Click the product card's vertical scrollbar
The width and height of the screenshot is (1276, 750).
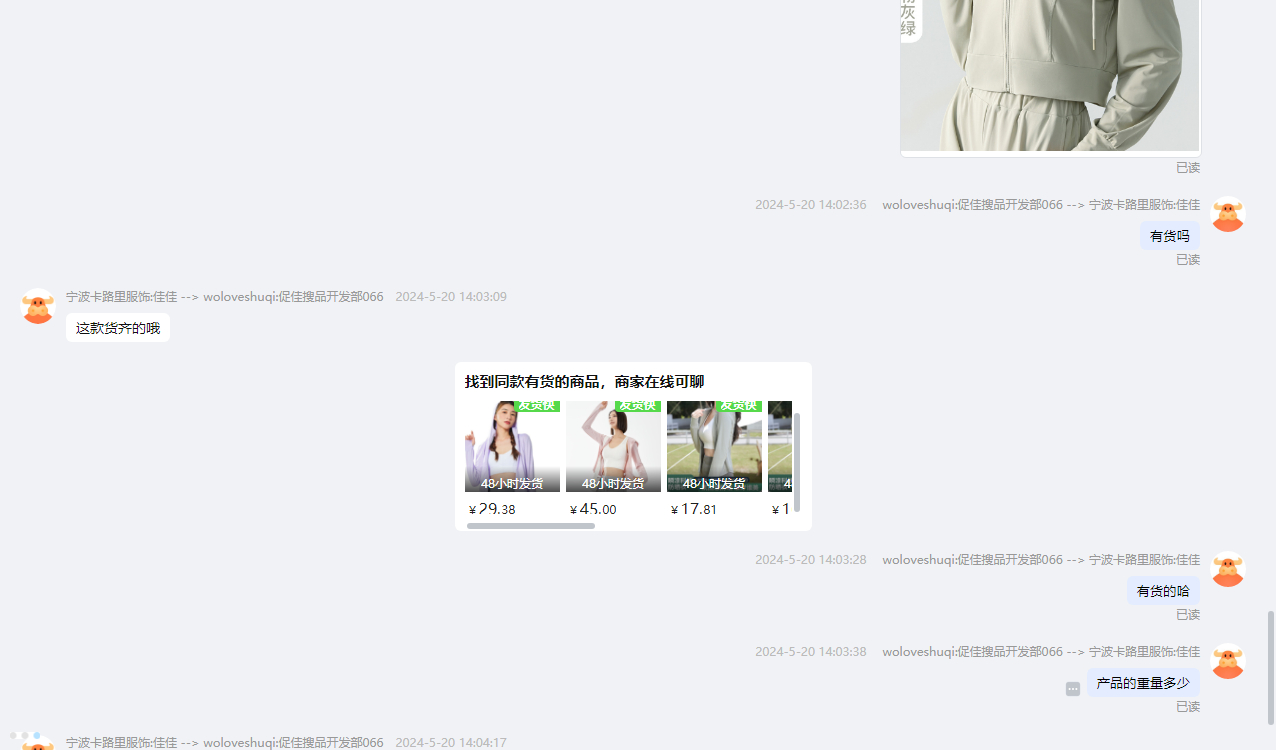coord(797,462)
